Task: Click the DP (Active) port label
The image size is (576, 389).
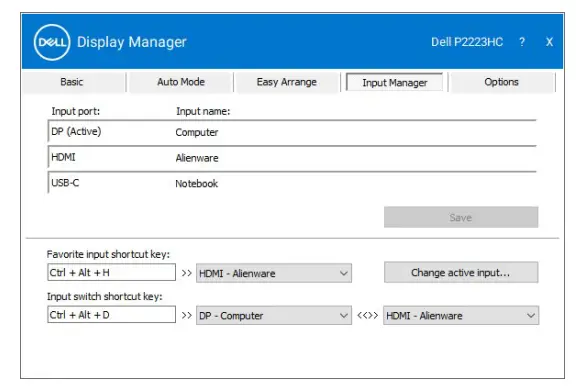Action: click(76, 132)
